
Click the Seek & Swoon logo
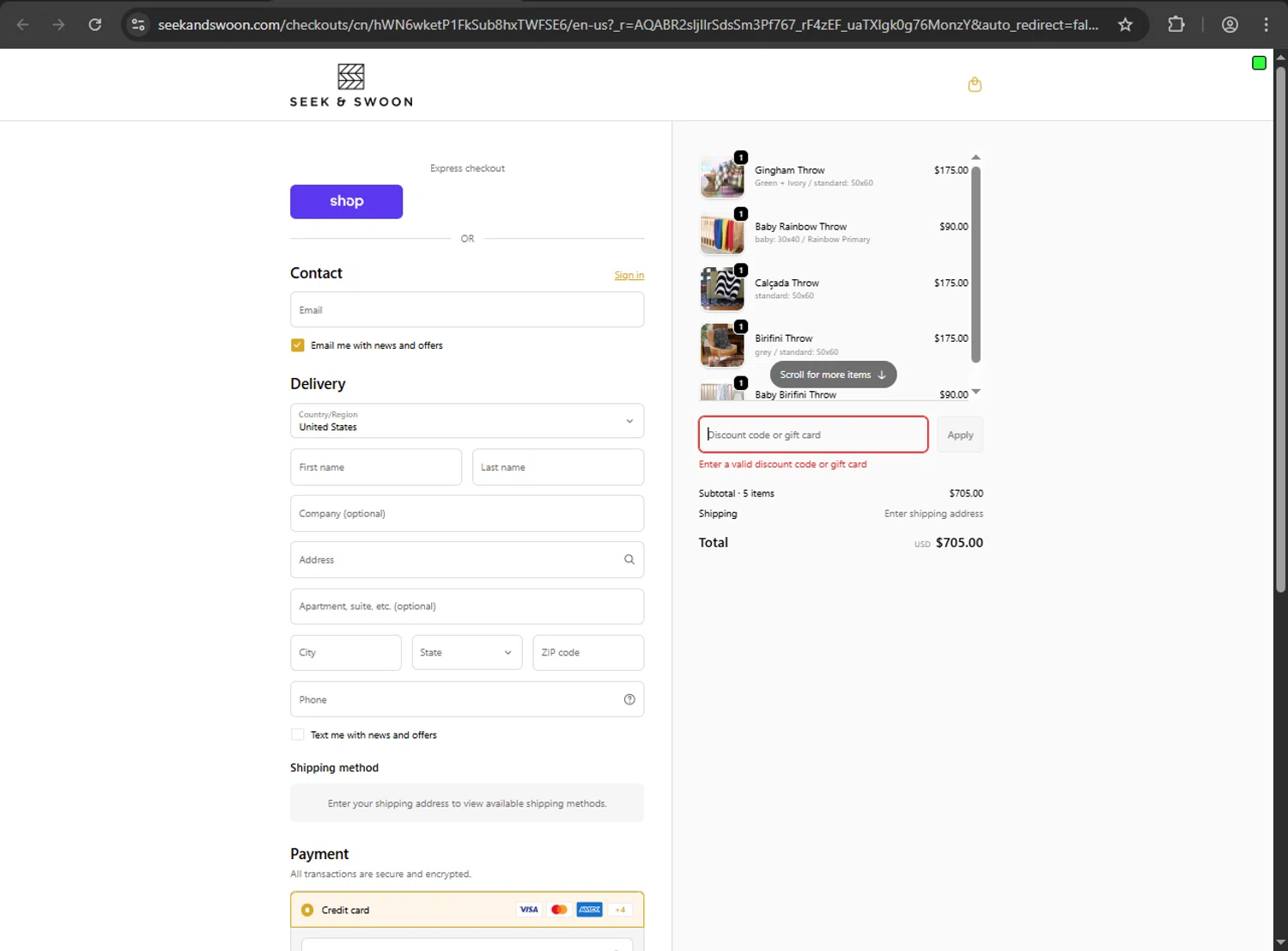[x=351, y=85]
